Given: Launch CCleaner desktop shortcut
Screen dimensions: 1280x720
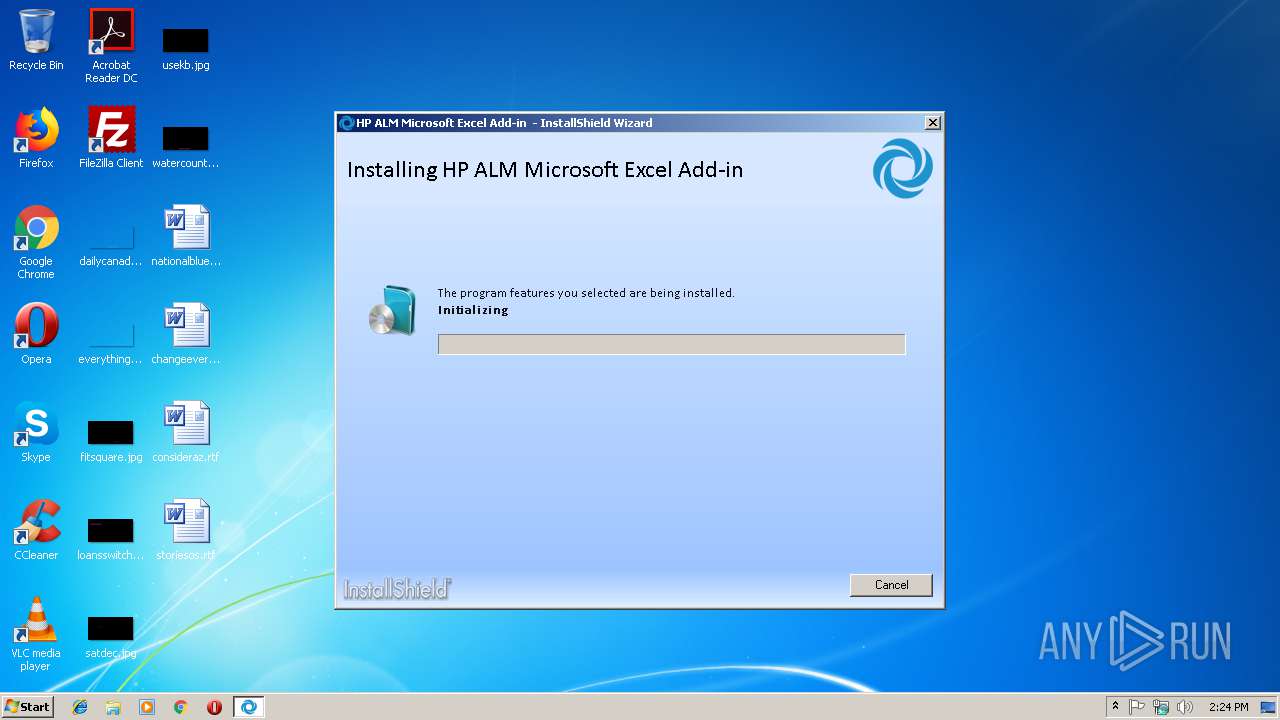Looking at the screenshot, I should coord(36,530).
